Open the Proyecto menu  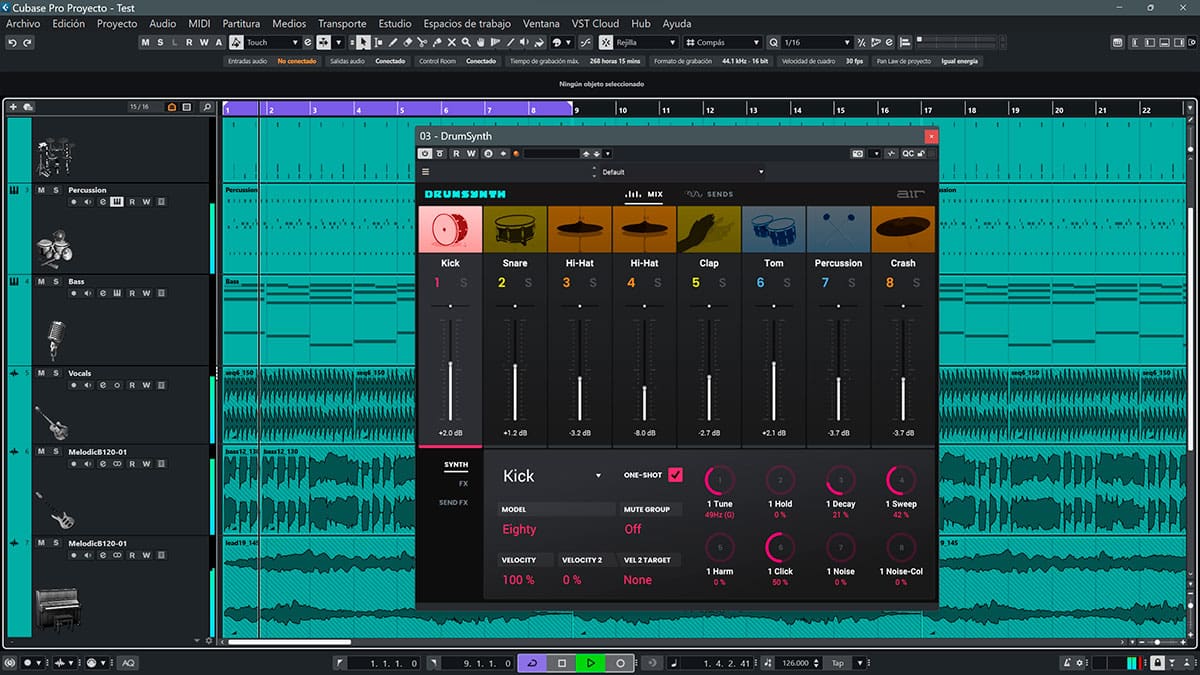click(117, 23)
